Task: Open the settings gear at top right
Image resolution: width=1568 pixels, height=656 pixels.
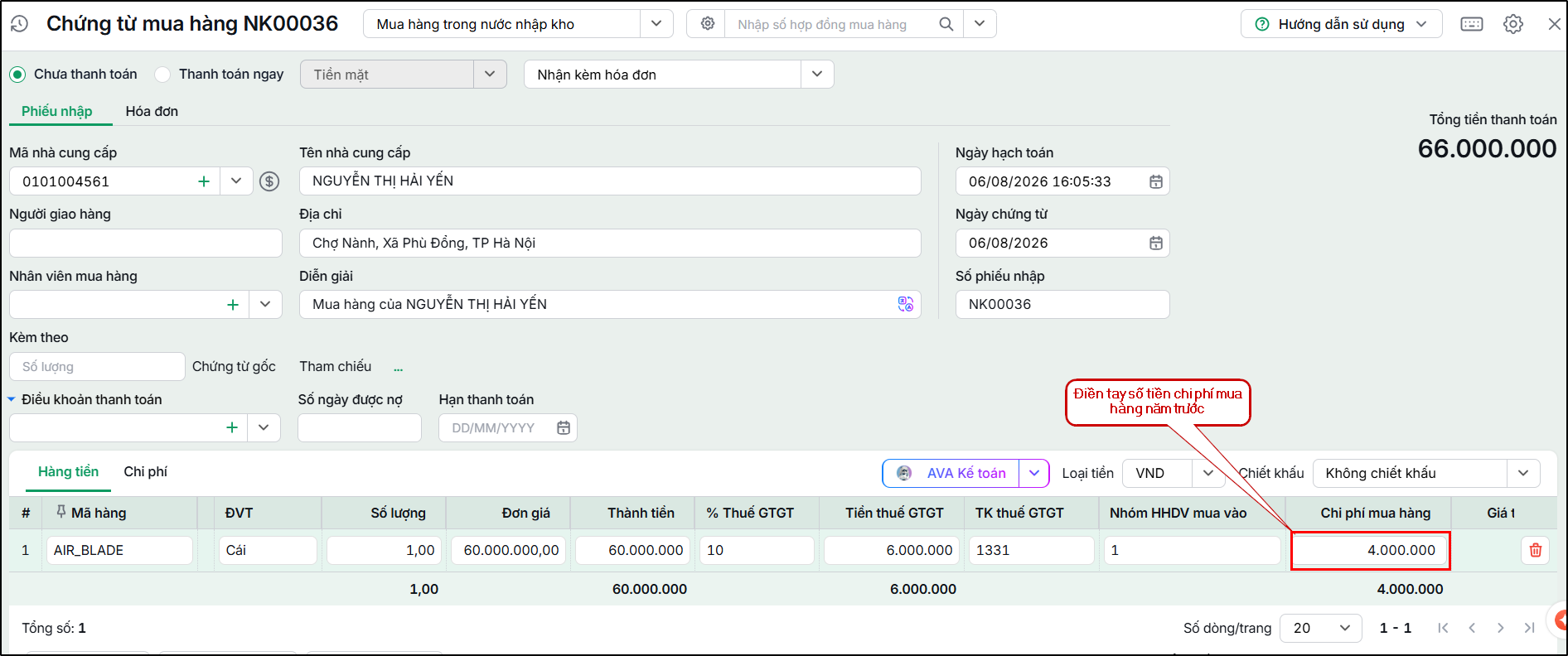Action: click(1513, 24)
